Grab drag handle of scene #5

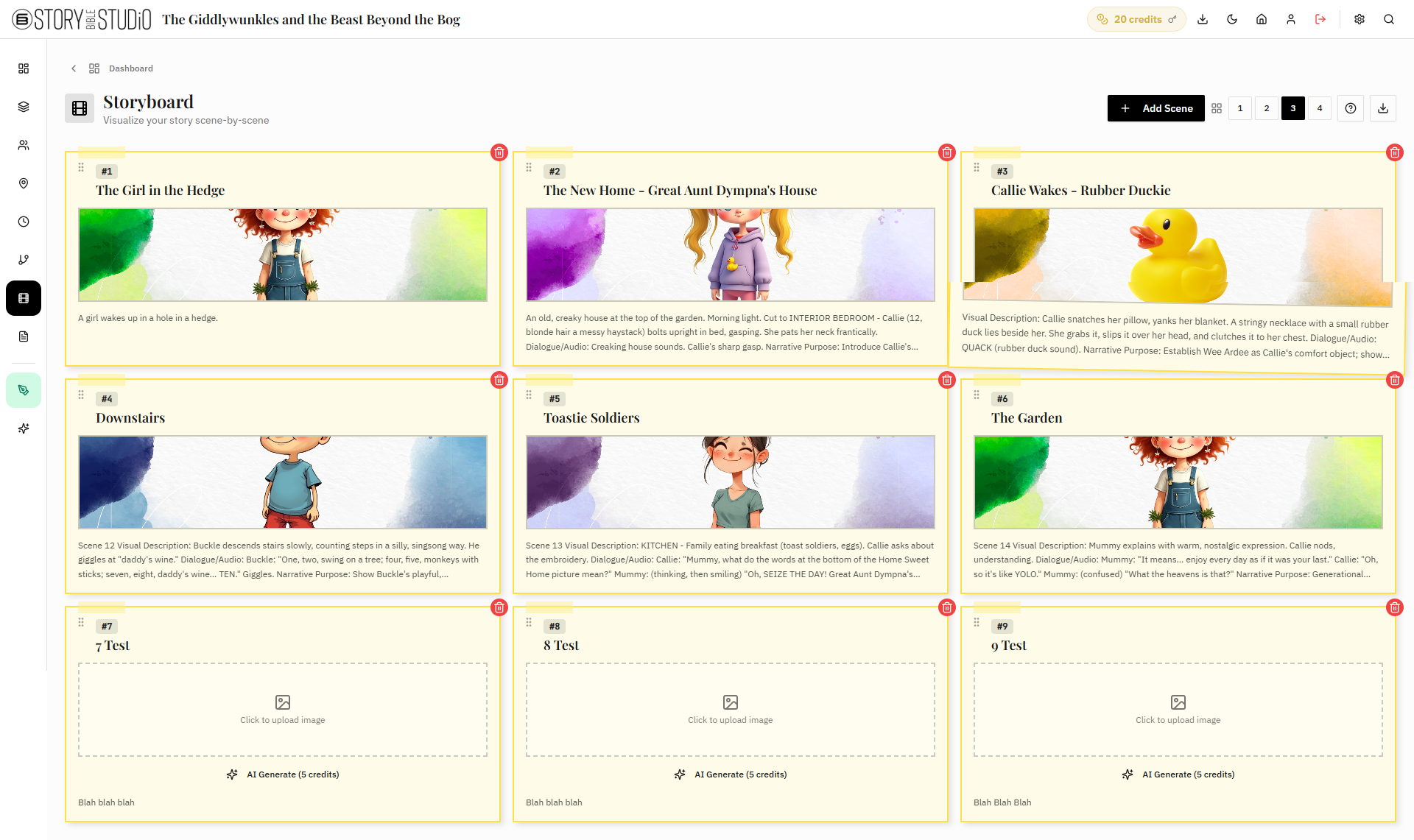coord(529,395)
